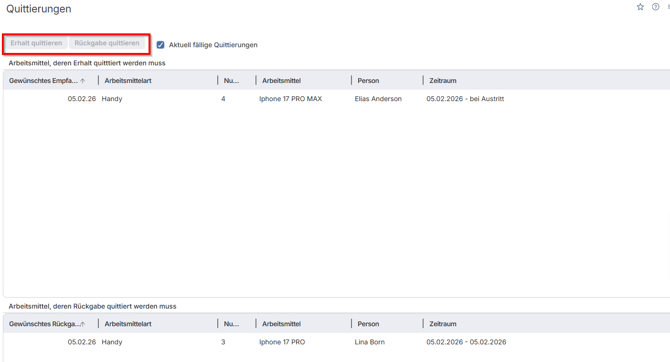Click Handy in Lina Born row
This screenshot has height=362, width=670.
(x=112, y=342)
